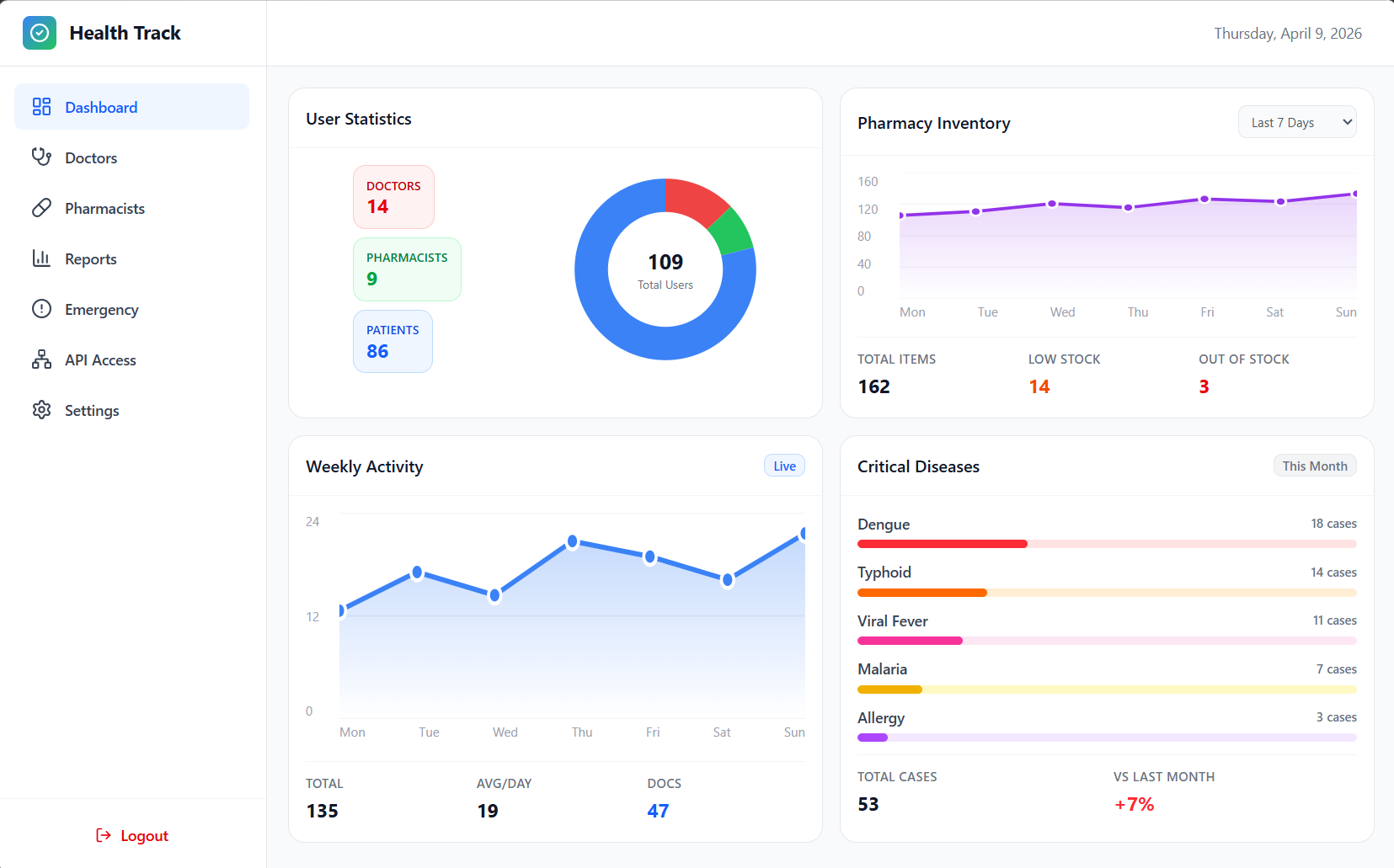Click the Logout arrow icon
This screenshot has height=868, width=1394.
[104, 835]
